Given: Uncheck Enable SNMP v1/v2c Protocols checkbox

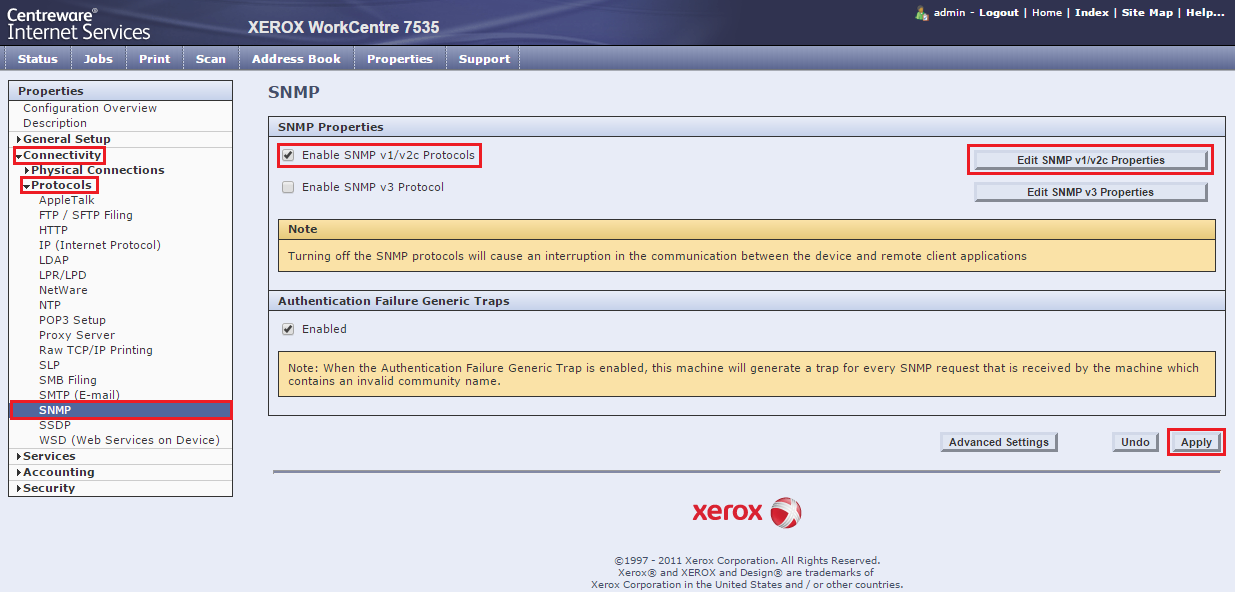Looking at the screenshot, I should coord(288,156).
